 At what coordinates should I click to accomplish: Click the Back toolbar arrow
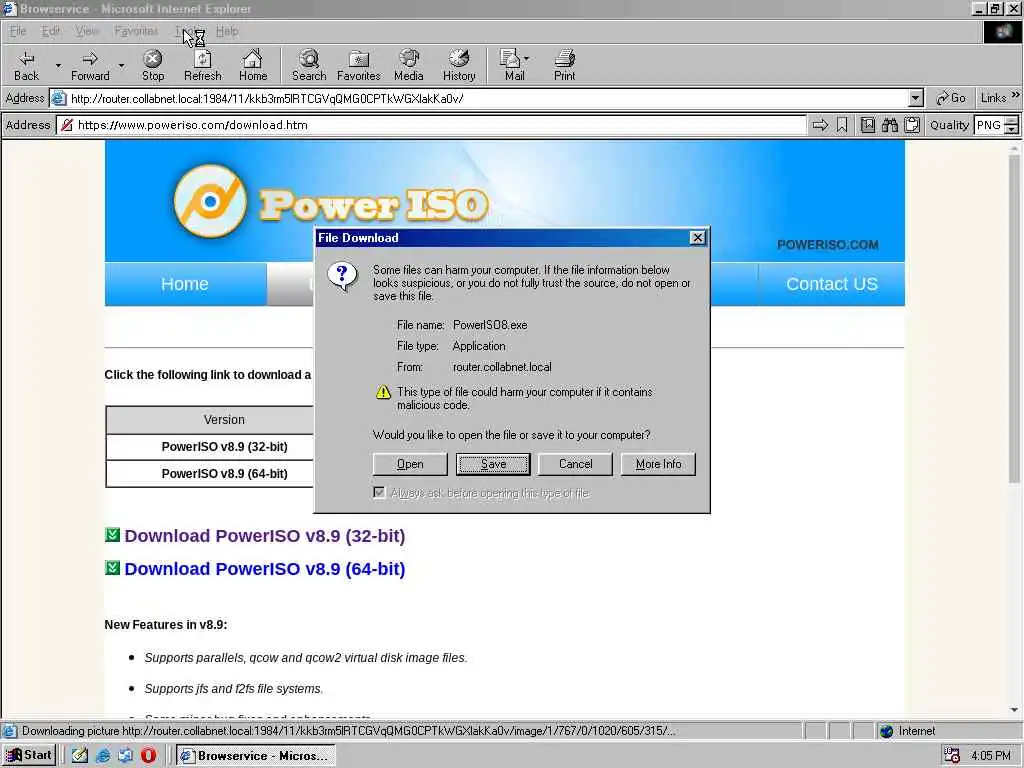(26, 65)
